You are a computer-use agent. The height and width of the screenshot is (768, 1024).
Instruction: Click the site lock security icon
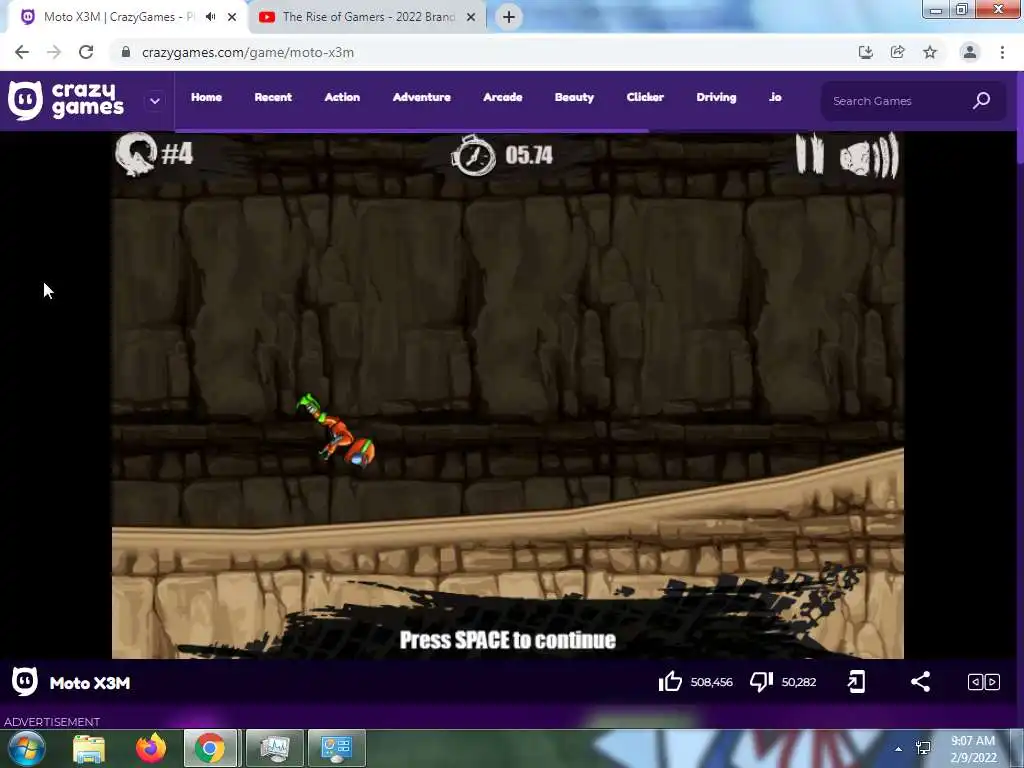point(126,52)
